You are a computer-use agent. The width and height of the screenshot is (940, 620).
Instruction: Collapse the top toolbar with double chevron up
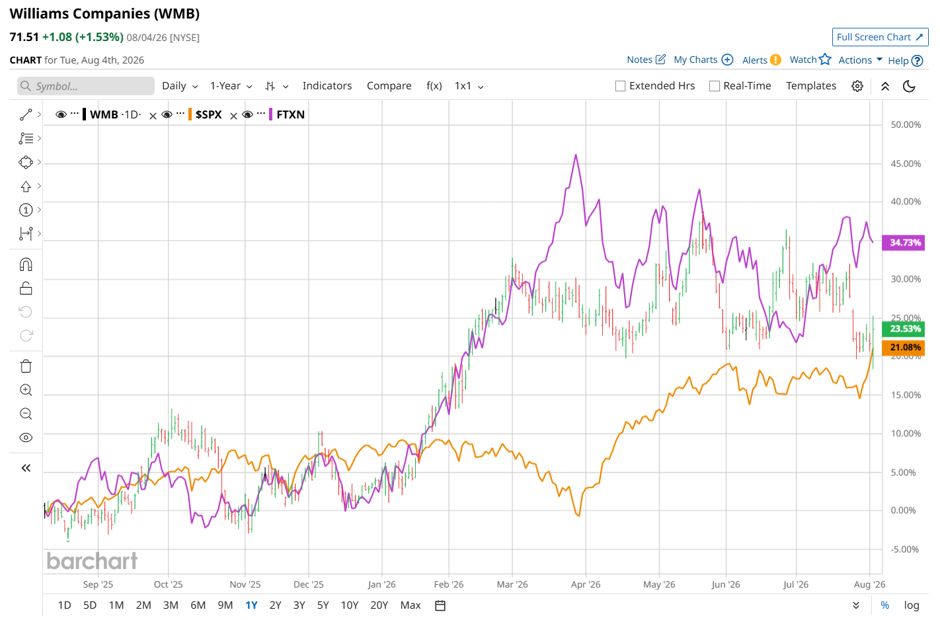[x=885, y=86]
